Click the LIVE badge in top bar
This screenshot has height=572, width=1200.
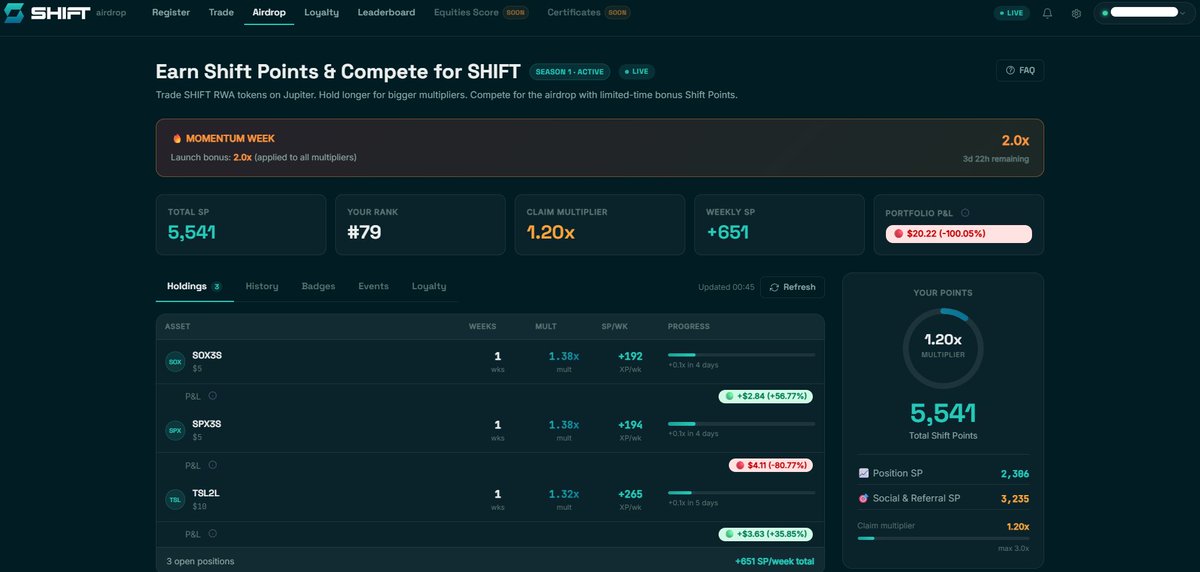pos(1011,13)
